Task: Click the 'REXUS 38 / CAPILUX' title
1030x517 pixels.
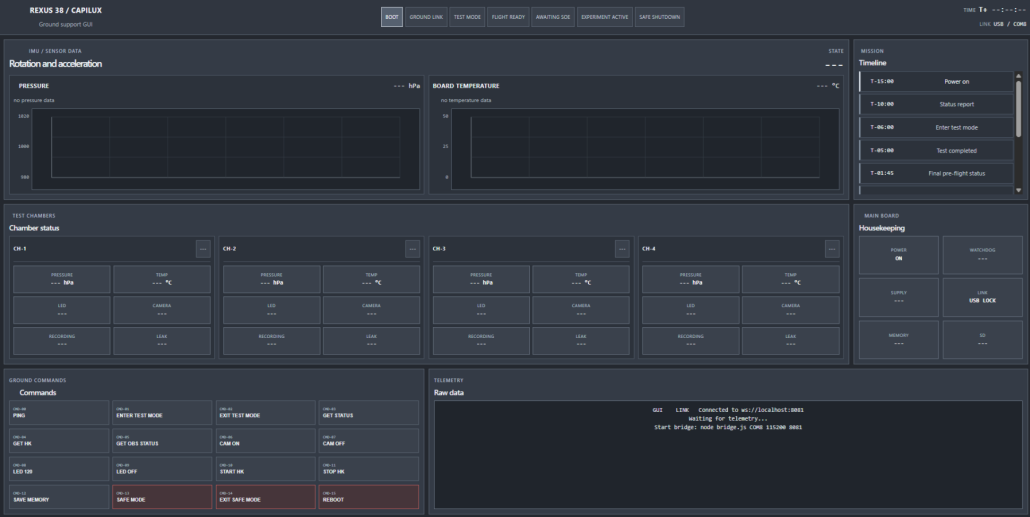Action: [66, 11]
